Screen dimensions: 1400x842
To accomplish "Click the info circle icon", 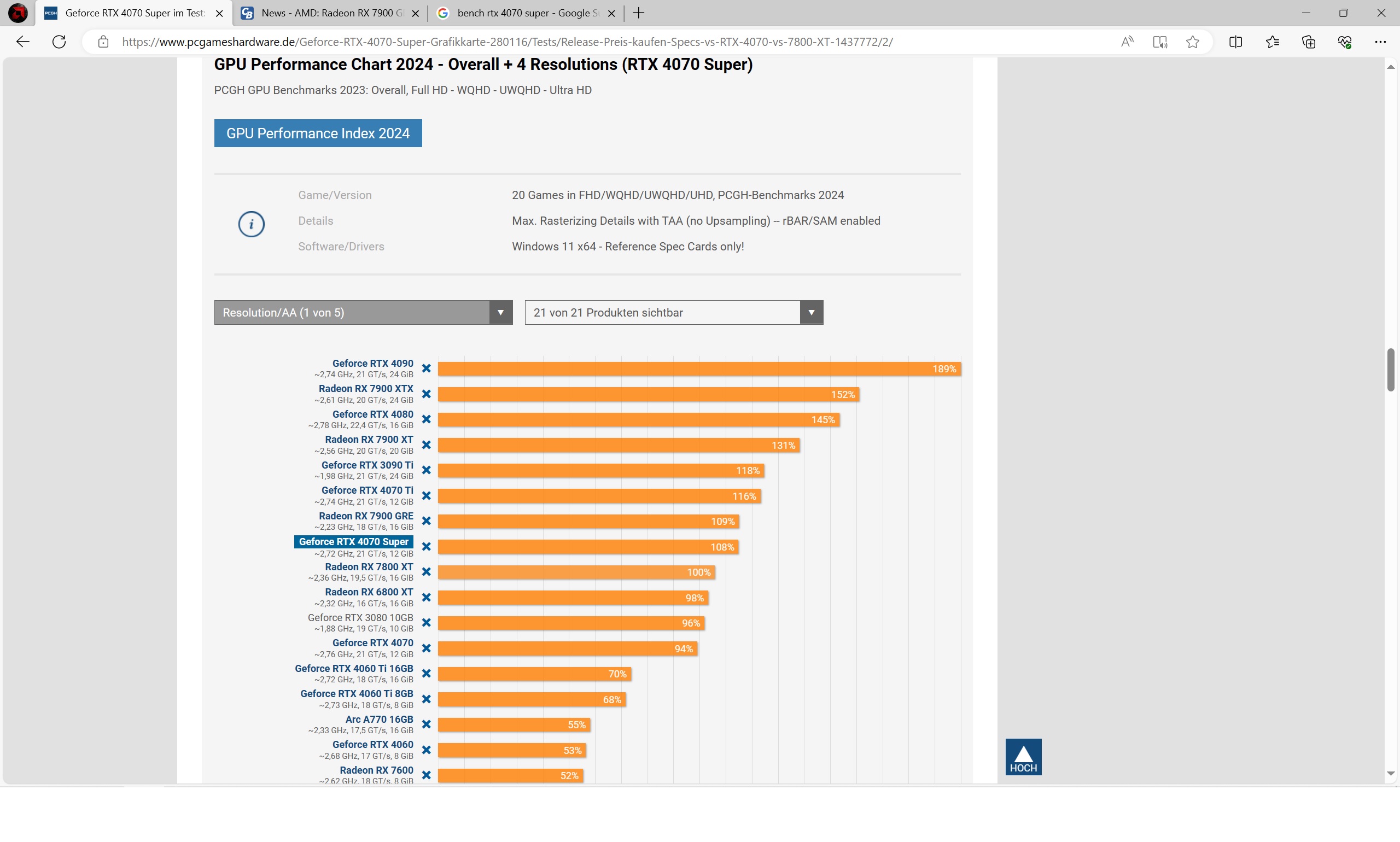I will click(251, 224).
